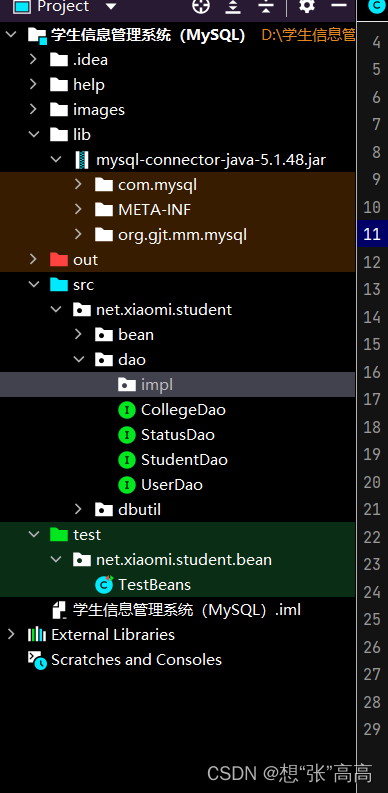Click the StatusDao interface icon

[x=126, y=434]
